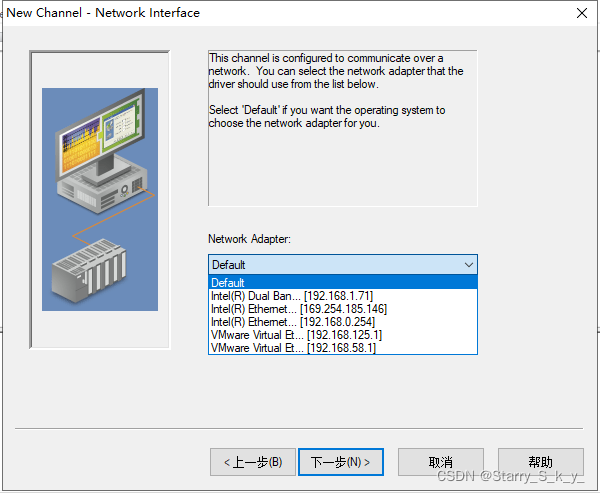
Task: Select the highlighted Default adapter option
Action: (343, 282)
